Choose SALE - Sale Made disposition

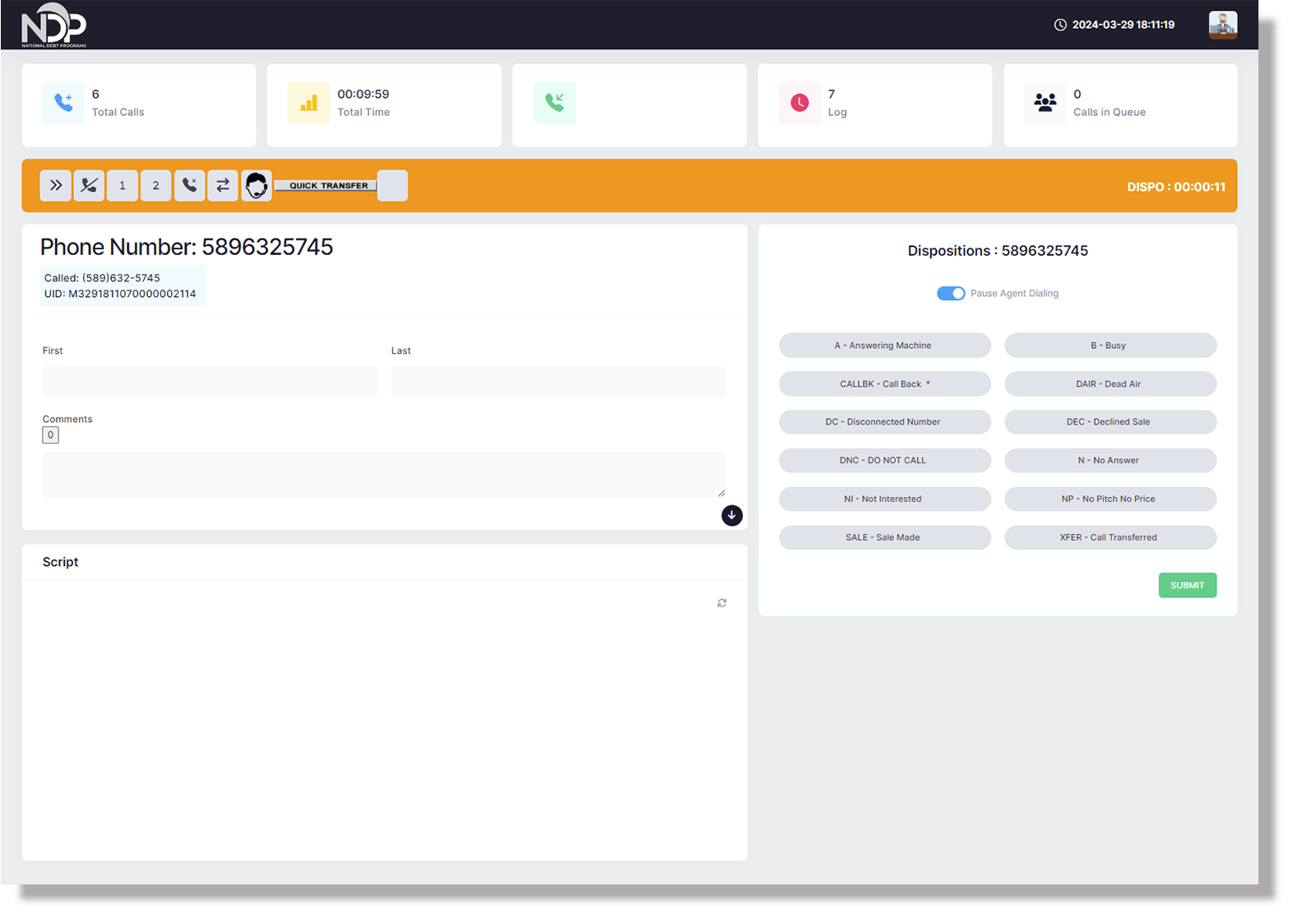[x=884, y=537]
